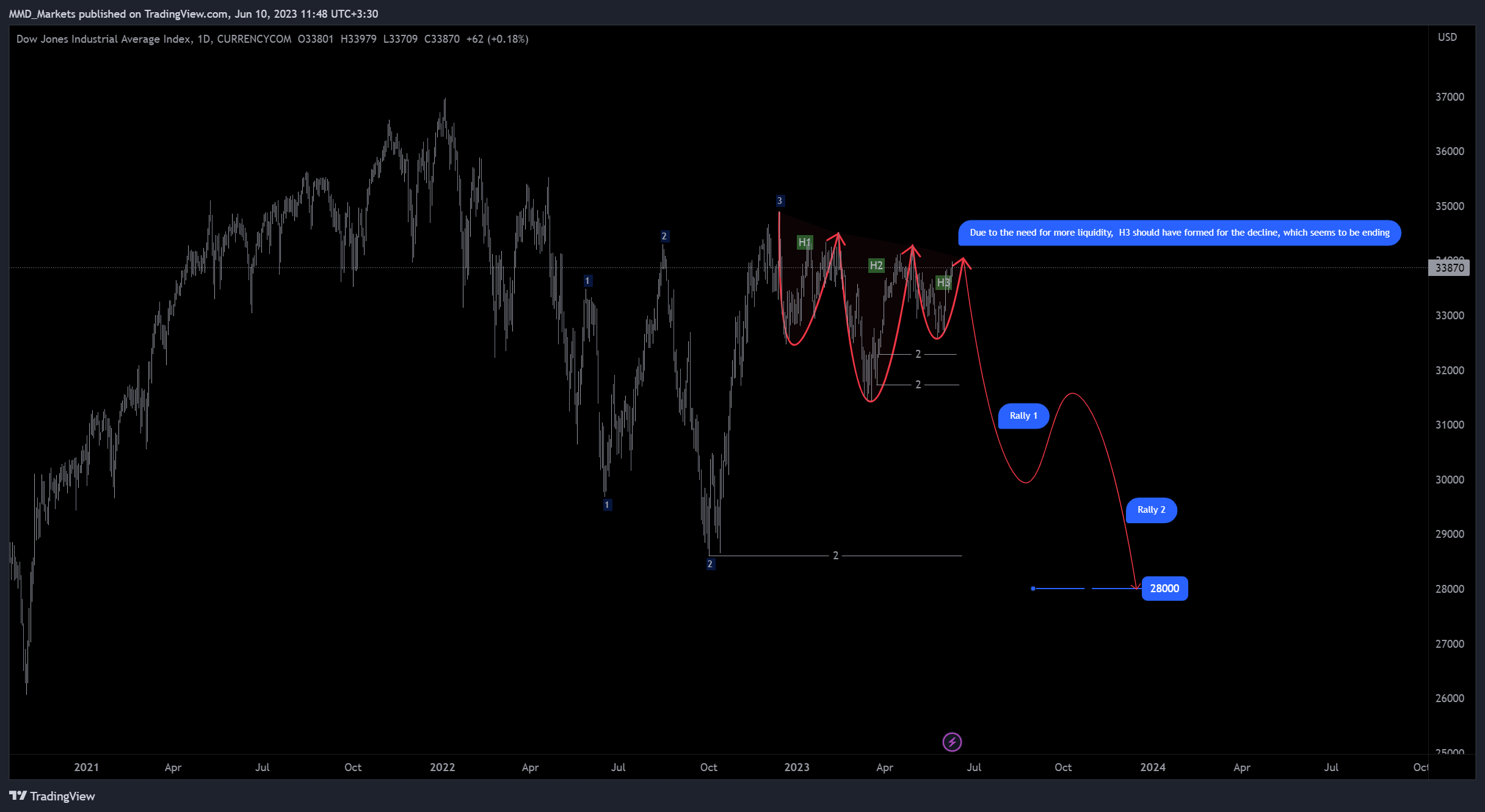The height and width of the screenshot is (812, 1485).
Task: Click the USD currency label on price axis
Action: 1447,37
